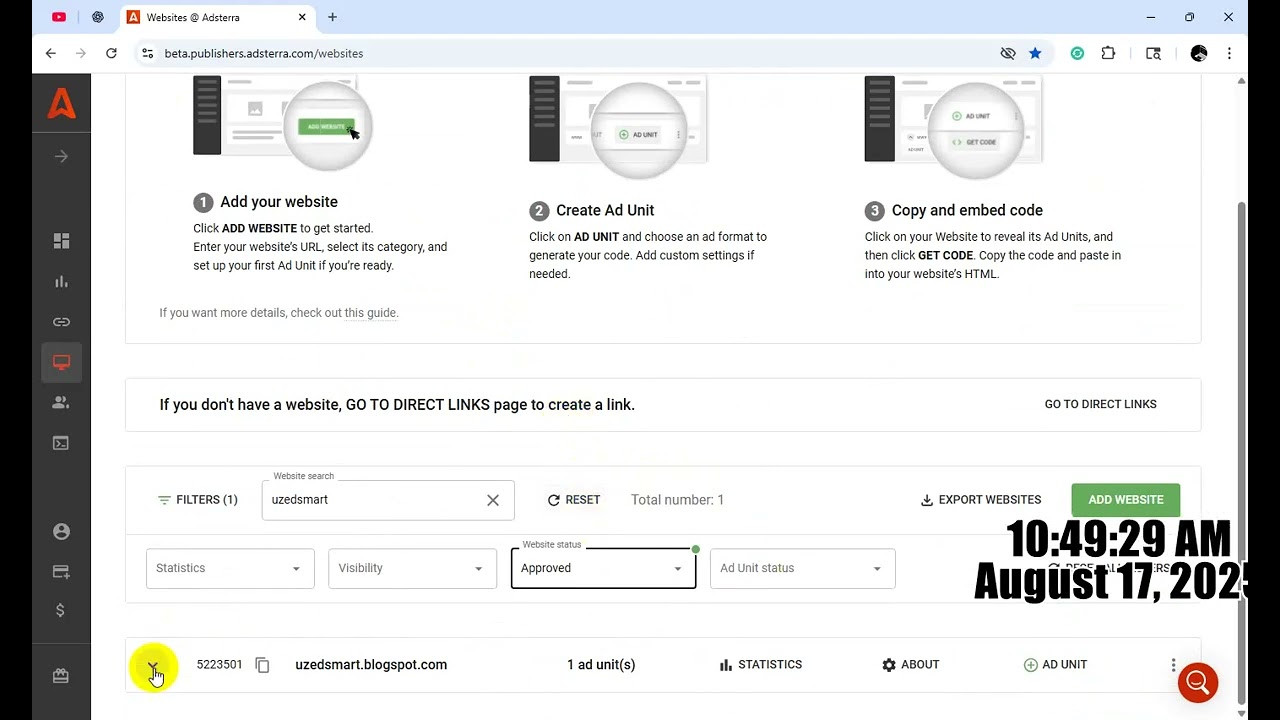Close the Websites @ Adsterra tab

click(x=301, y=17)
